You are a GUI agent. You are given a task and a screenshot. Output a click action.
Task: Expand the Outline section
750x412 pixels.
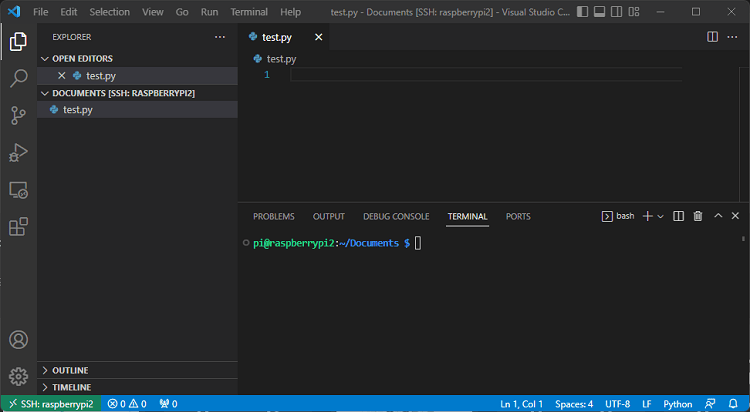(70, 370)
